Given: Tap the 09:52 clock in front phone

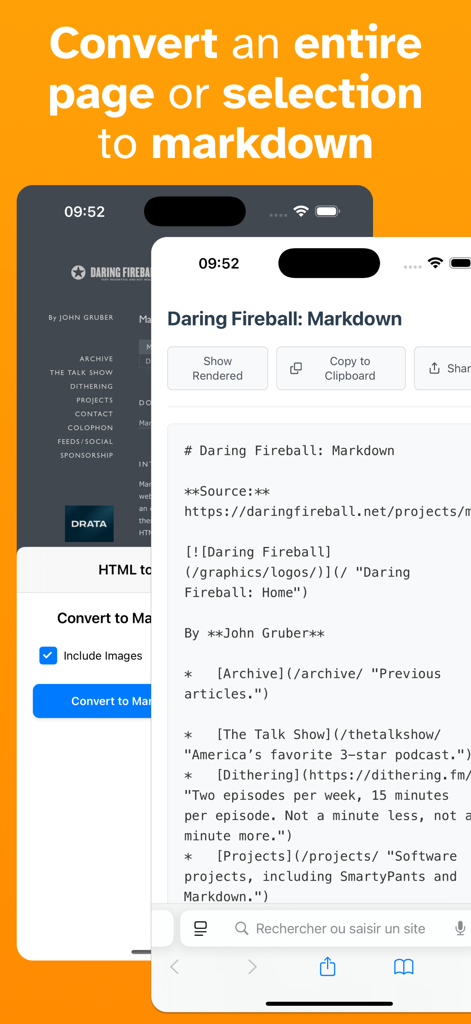Looking at the screenshot, I should click(219, 264).
